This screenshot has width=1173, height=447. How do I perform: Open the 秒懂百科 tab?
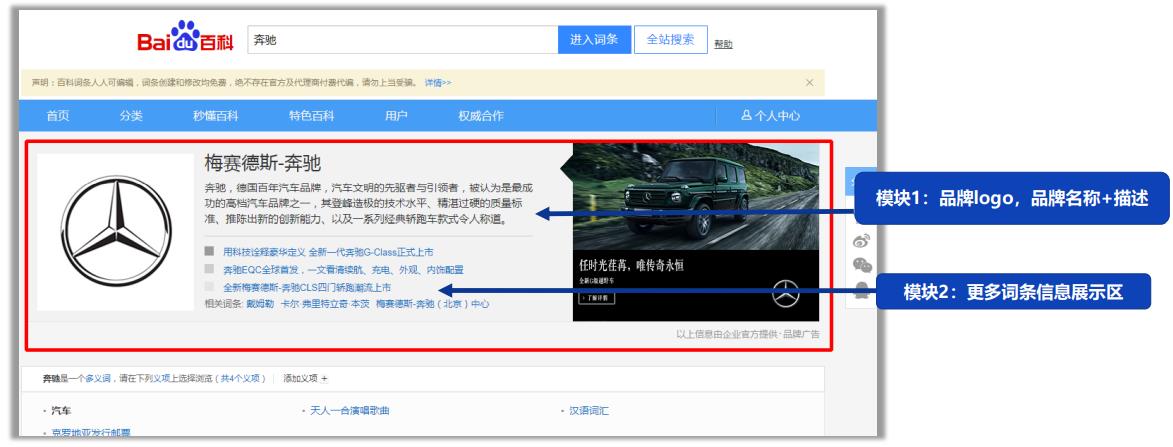215,116
